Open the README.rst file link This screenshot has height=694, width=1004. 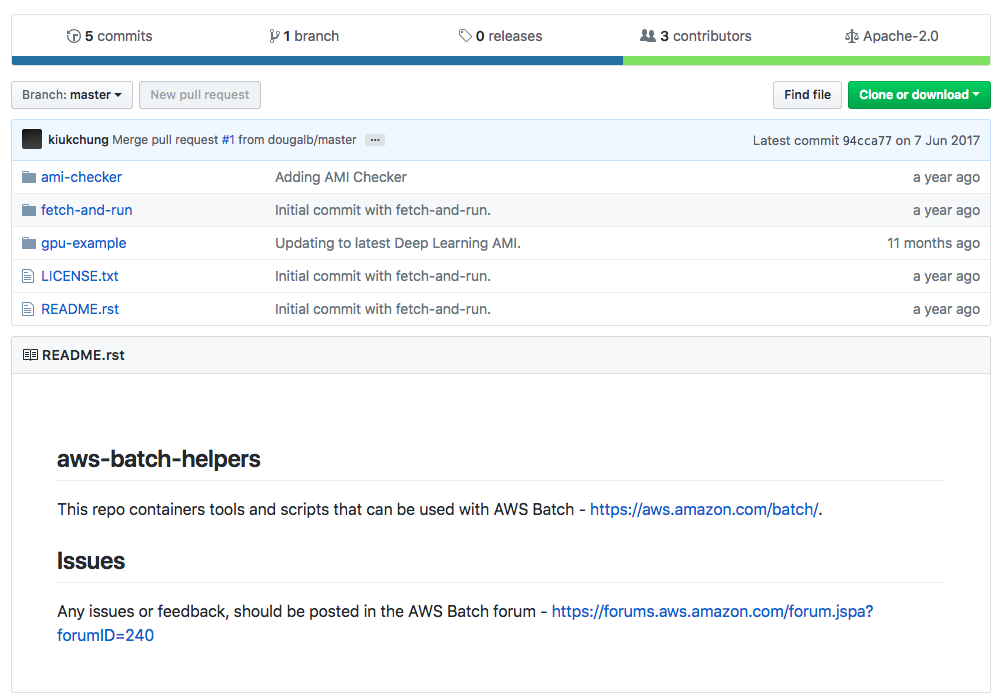pyautogui.click(x=80, y=309)
